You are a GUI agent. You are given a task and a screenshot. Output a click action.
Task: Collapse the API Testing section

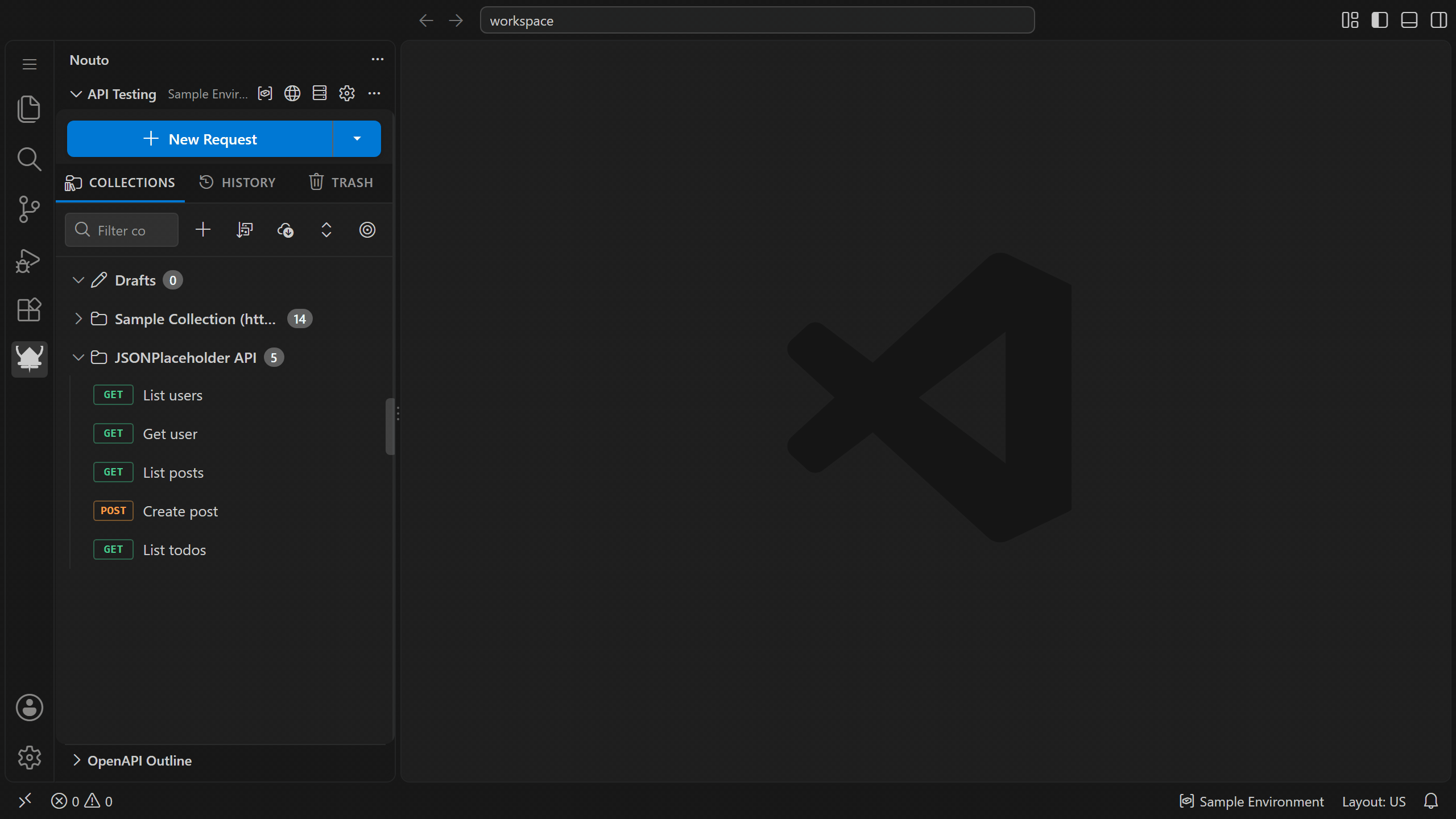[x=76, y=94]
